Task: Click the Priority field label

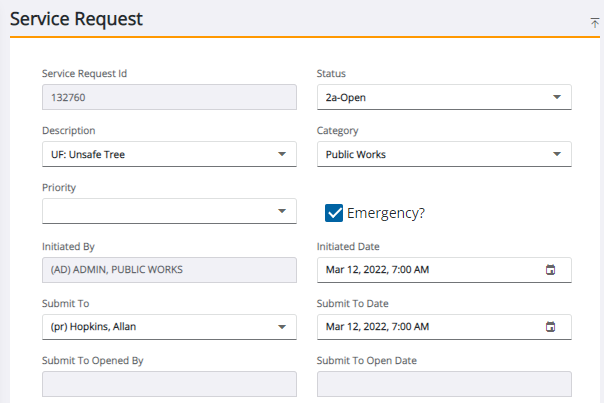Action: (59, 187)
